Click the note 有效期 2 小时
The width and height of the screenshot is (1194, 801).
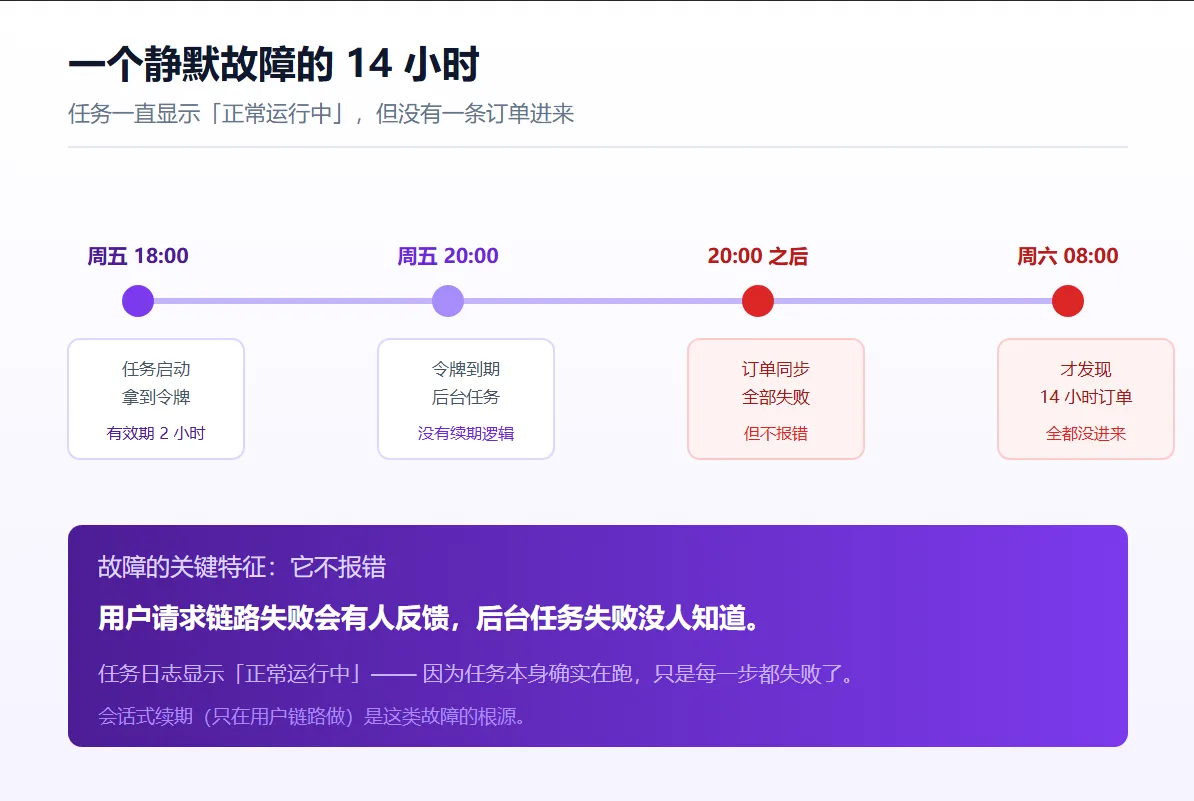point(156,433)
